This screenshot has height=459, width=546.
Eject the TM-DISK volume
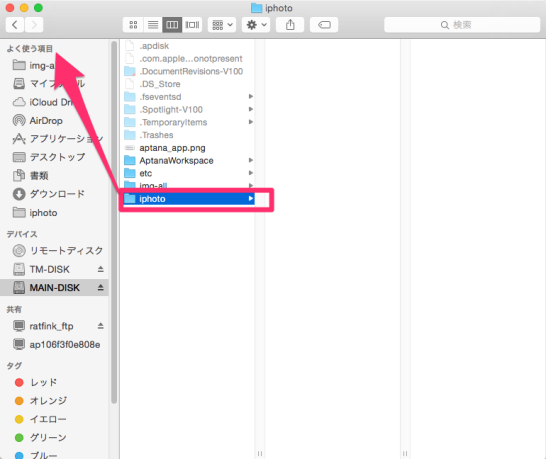(101, 269)
